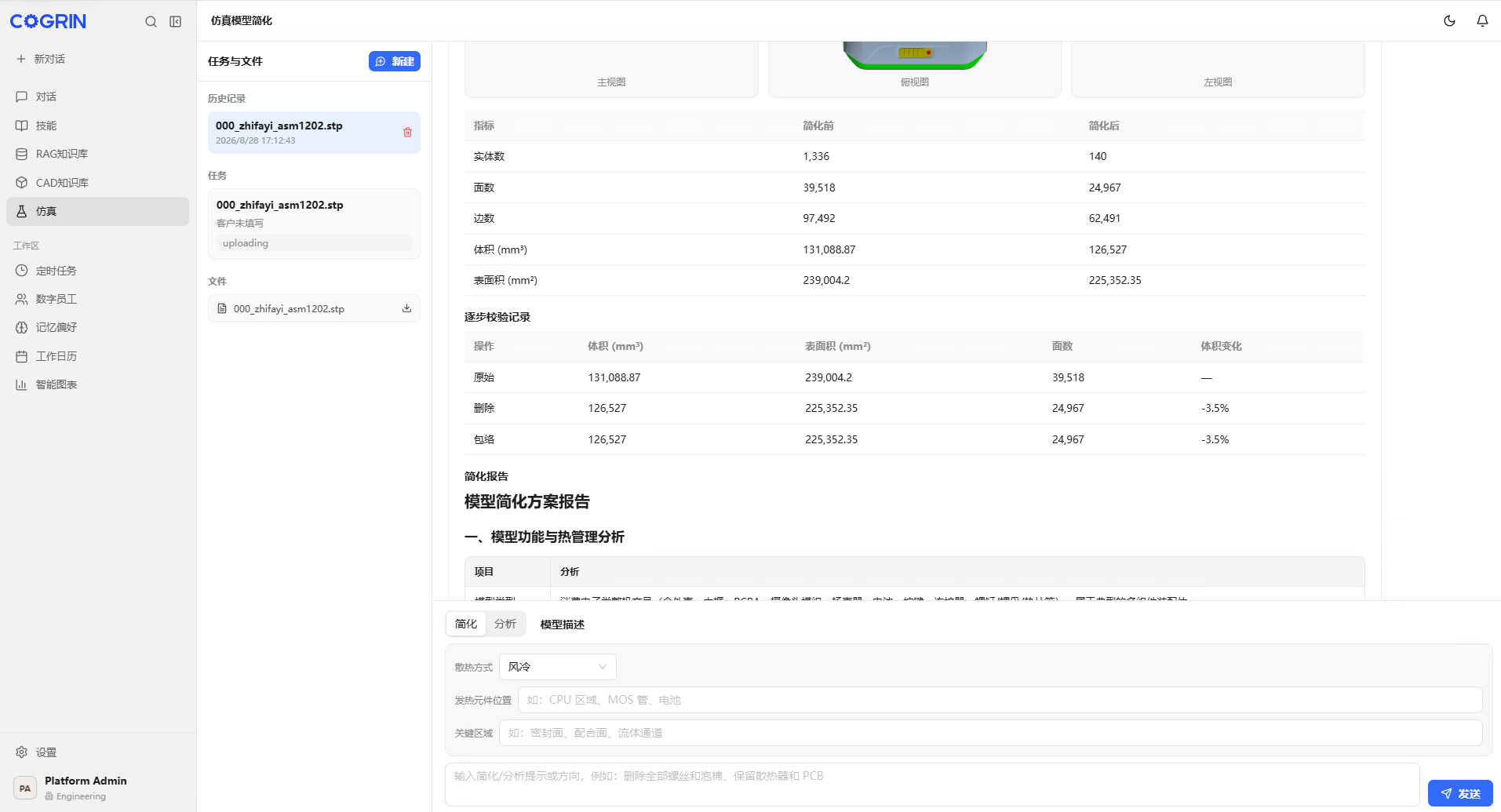Click the 俯视图 thumbnail
The image size is (1501, 812).
click(x=914, y=69)
